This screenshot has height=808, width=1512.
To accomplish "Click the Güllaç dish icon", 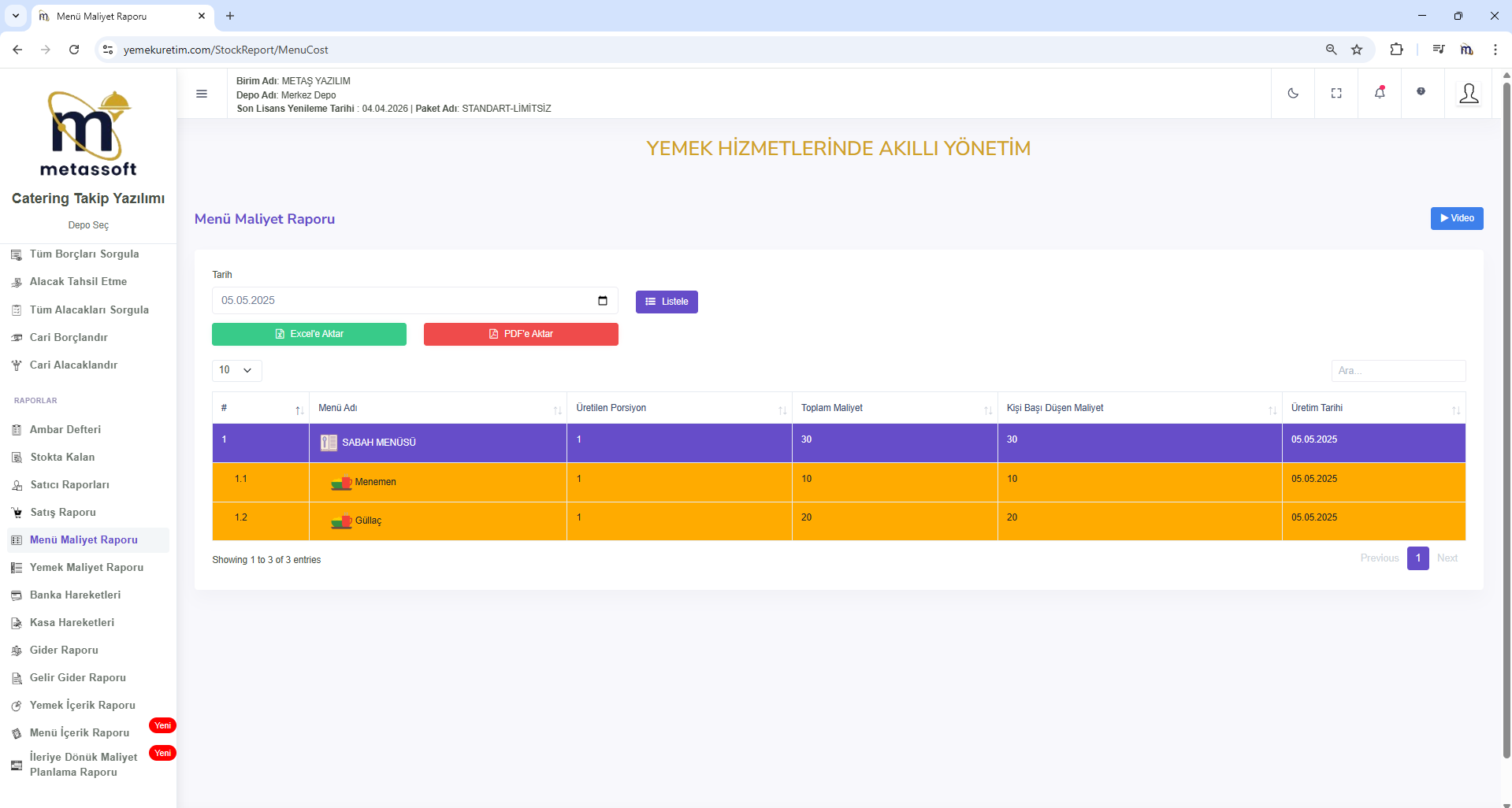I will (341, 521).
